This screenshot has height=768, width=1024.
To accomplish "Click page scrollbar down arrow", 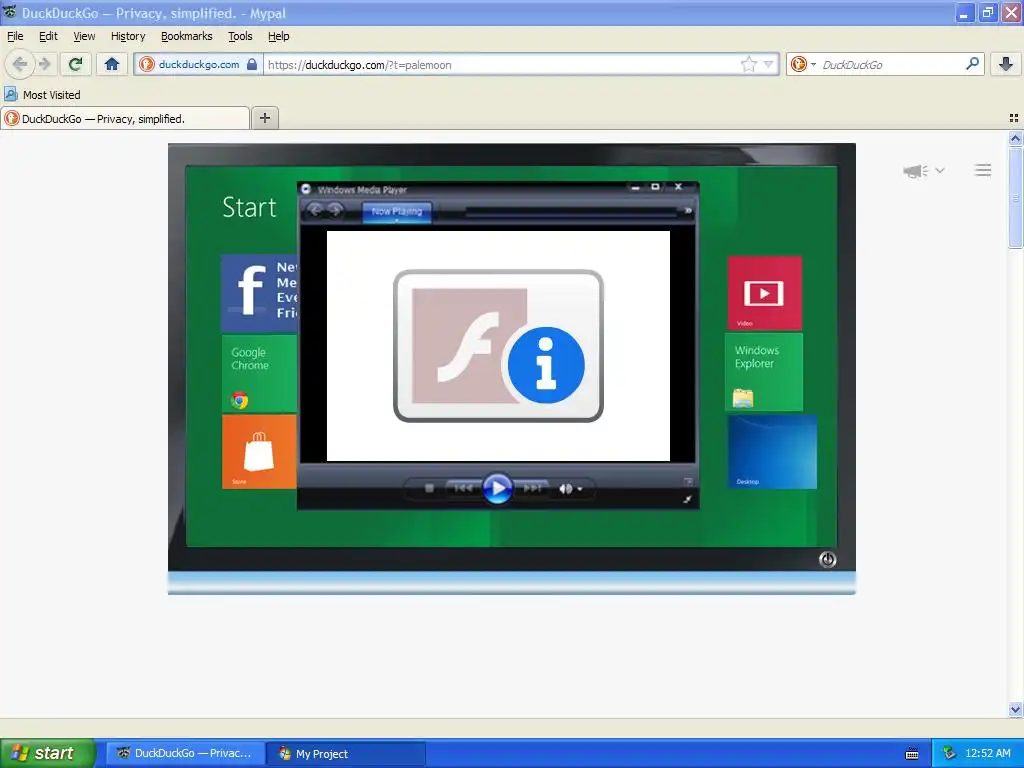I will (1015, 709).
